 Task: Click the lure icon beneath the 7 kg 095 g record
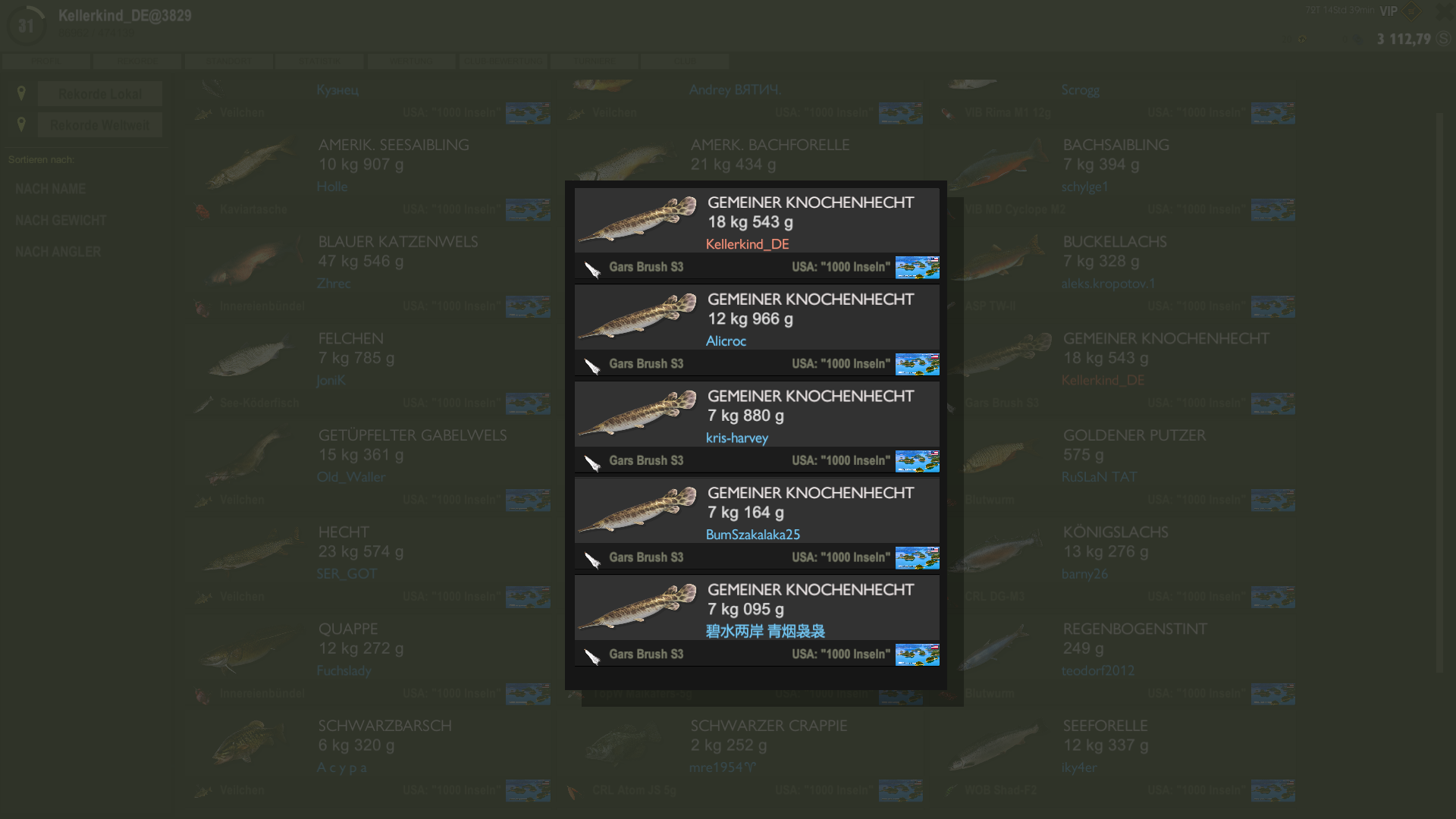coord(592,655)
